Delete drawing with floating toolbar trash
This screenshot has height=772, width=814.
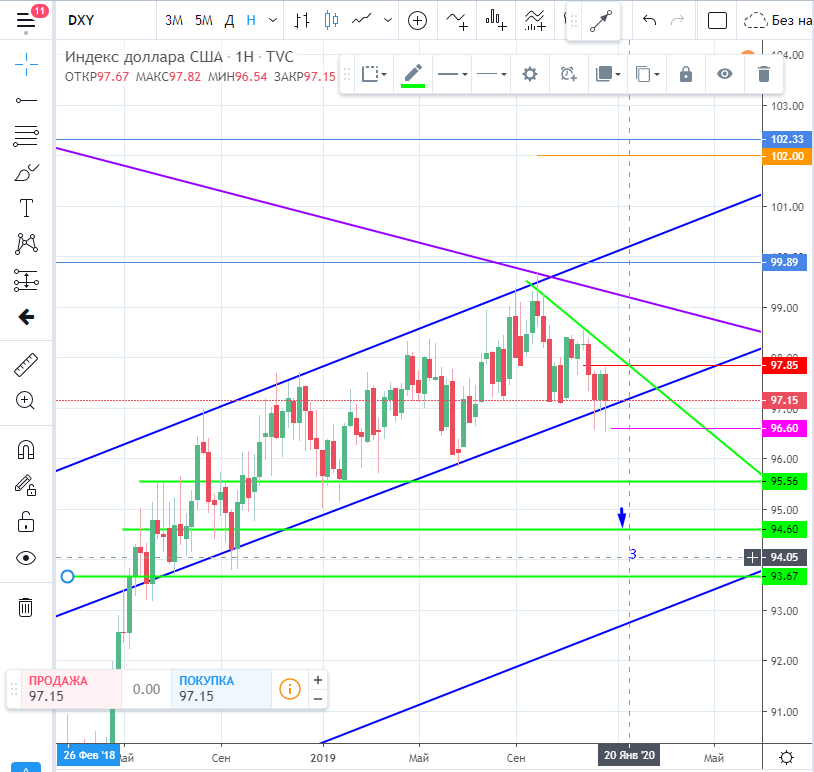[x=764, y=74]
